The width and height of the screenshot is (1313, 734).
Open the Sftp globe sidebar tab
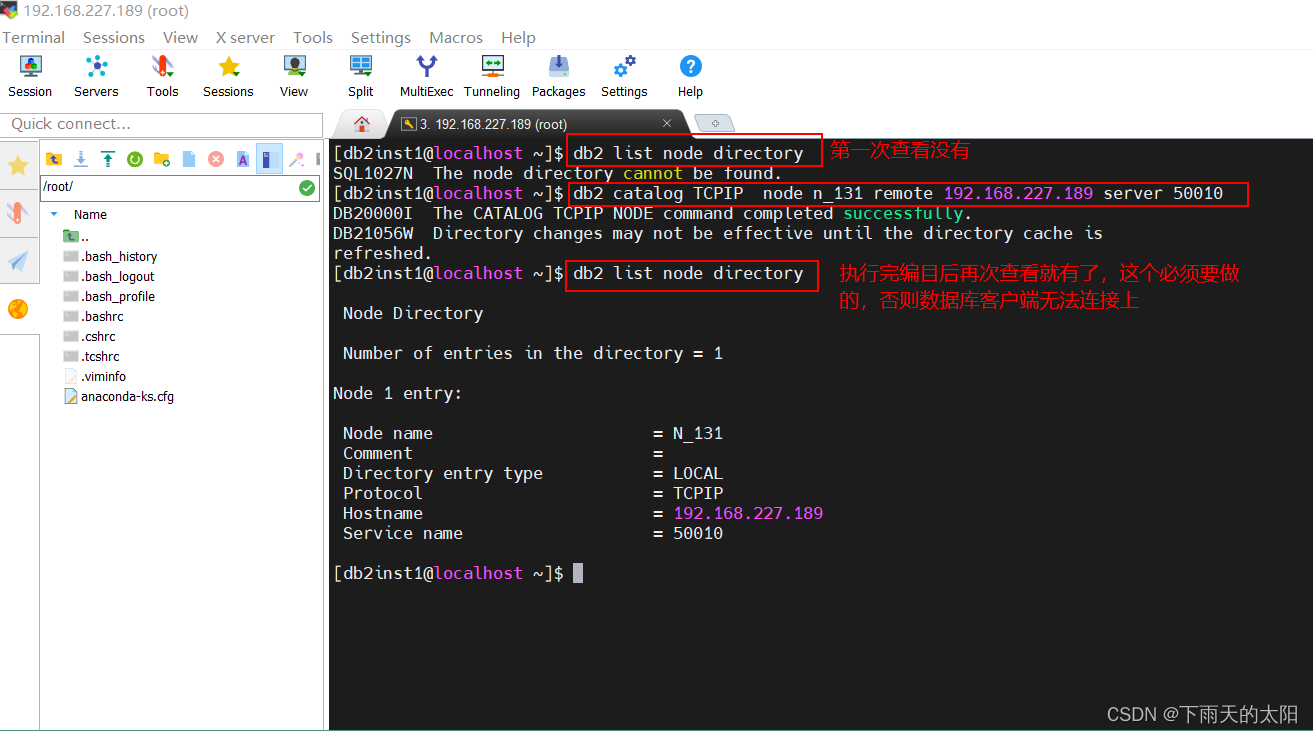coord(18,309)
